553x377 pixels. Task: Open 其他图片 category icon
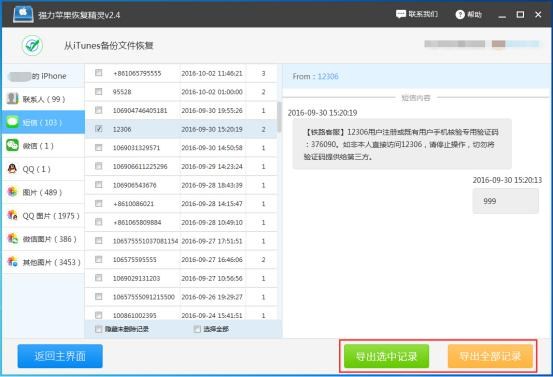click(12, 262)
